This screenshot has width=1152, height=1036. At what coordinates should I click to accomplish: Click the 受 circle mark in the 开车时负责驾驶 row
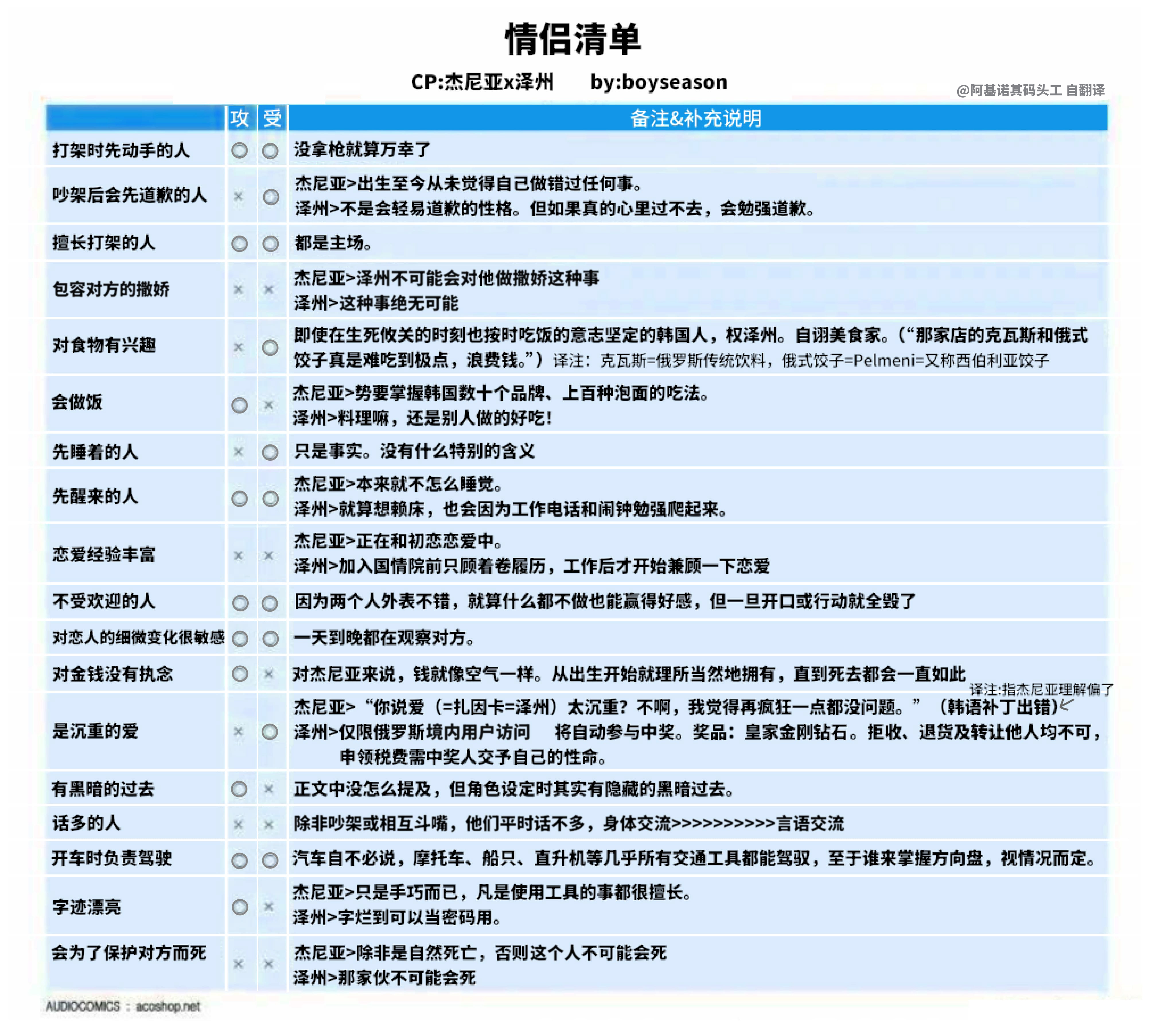pos(270,861)
